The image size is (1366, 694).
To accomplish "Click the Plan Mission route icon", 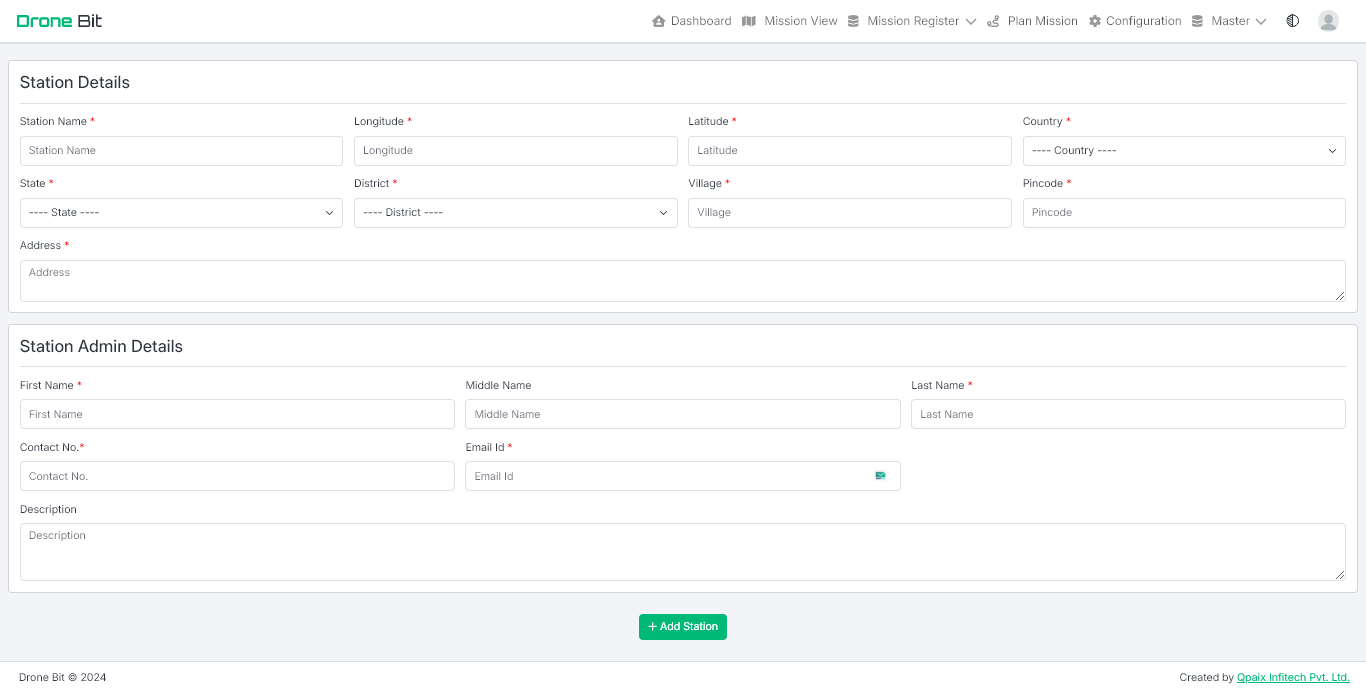I will pyautogui.click(x=993, y=21).
